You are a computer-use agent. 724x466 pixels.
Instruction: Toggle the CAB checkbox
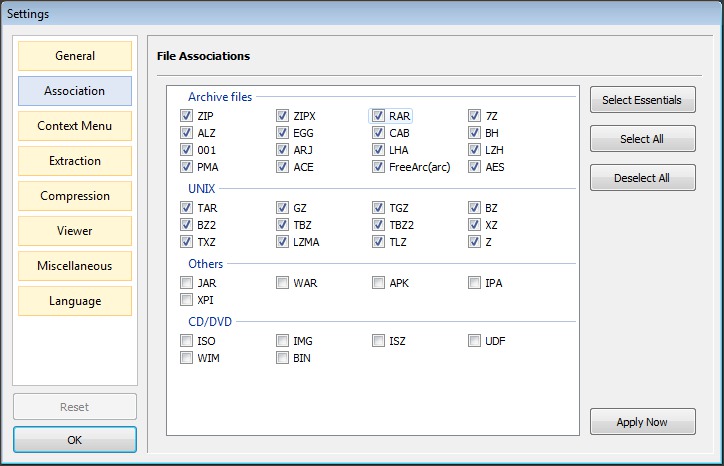[379, 133]
